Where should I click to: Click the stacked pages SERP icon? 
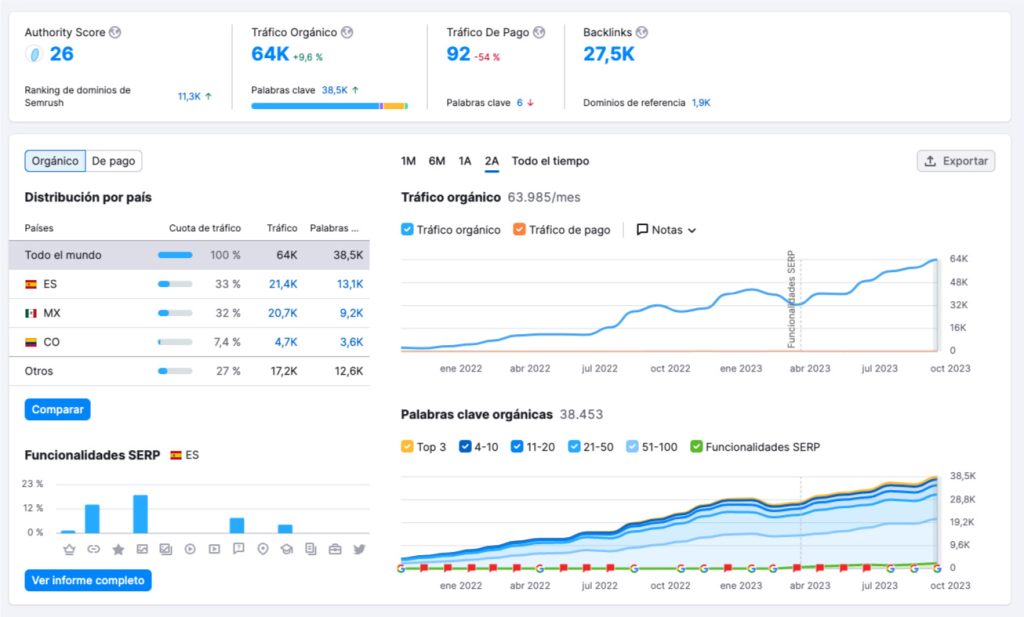click(x=311, y=550)
